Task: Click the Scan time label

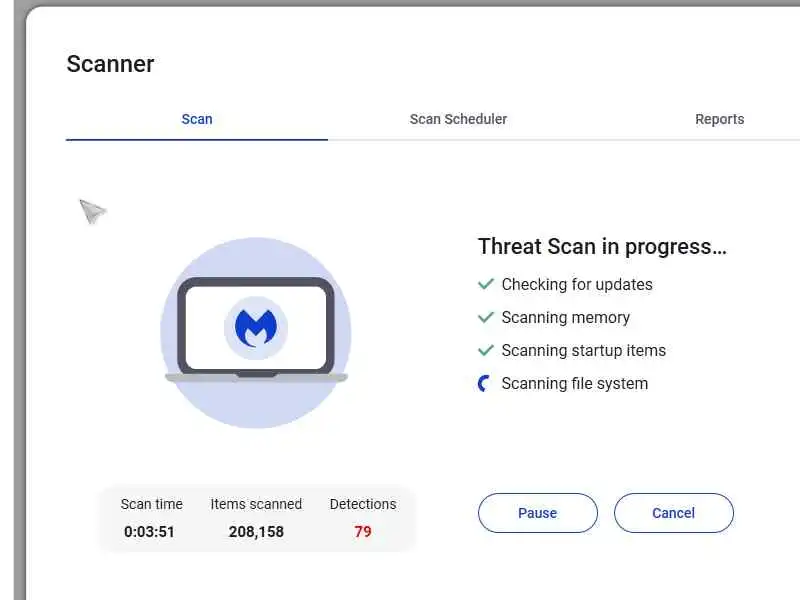Action: [152, 504]
